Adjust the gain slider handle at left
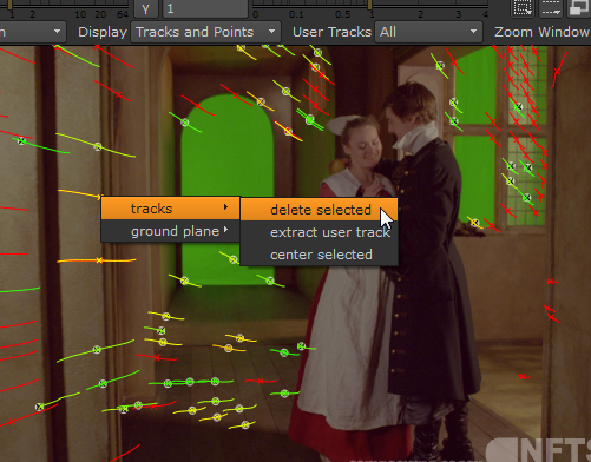This screenshot has width=591, height=462. (10, 4)
